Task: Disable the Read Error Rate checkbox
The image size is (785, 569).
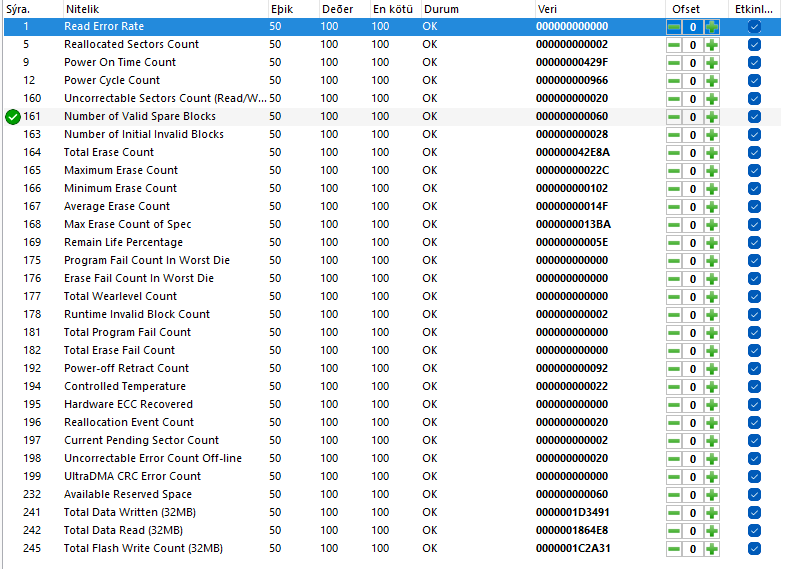Action: (754, 27)
